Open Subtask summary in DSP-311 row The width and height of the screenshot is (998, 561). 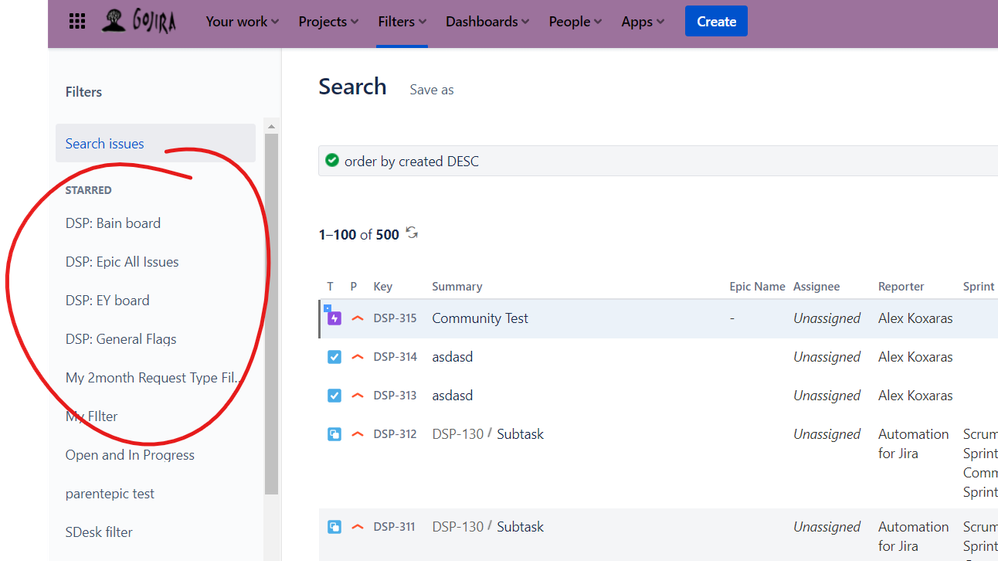click(520, 527)
